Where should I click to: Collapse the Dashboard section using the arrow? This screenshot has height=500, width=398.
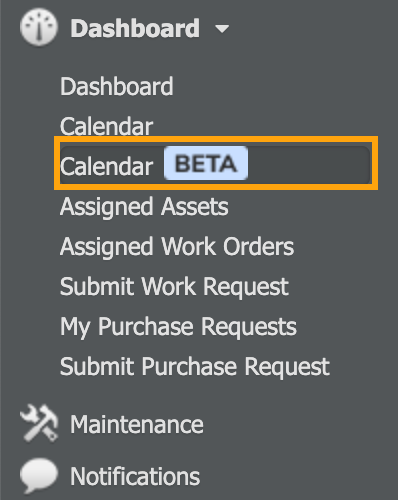tap(222, 29)
